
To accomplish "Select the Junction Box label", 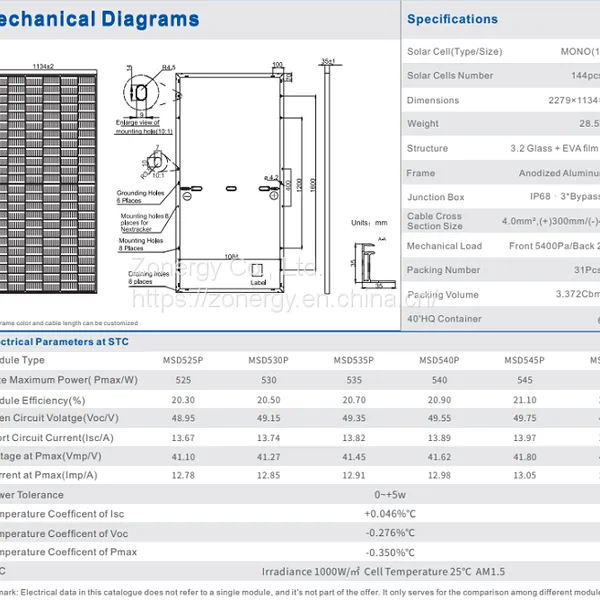I will coord(435,197).
